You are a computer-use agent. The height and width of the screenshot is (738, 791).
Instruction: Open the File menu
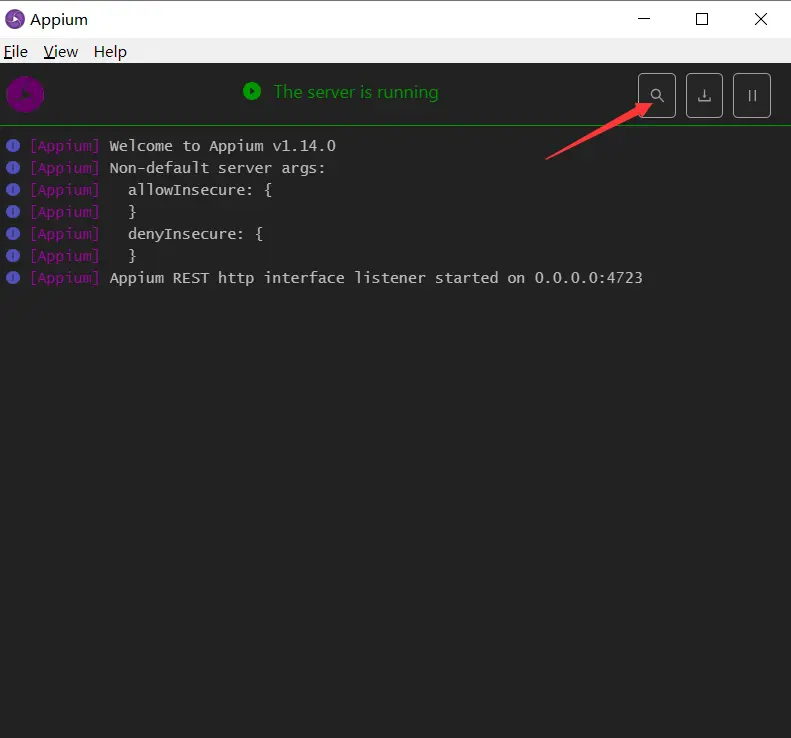[16, 51]
